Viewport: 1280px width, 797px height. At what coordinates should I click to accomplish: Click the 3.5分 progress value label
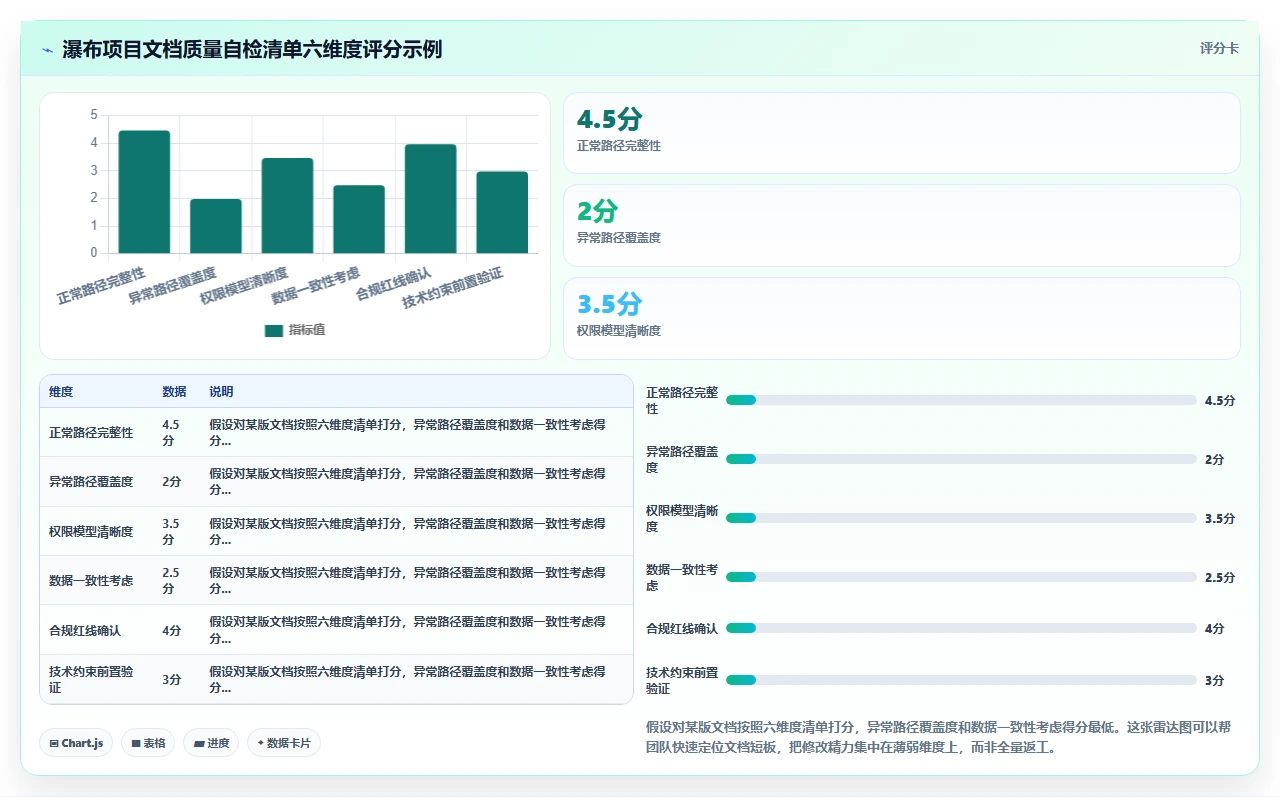(1220, 518)
